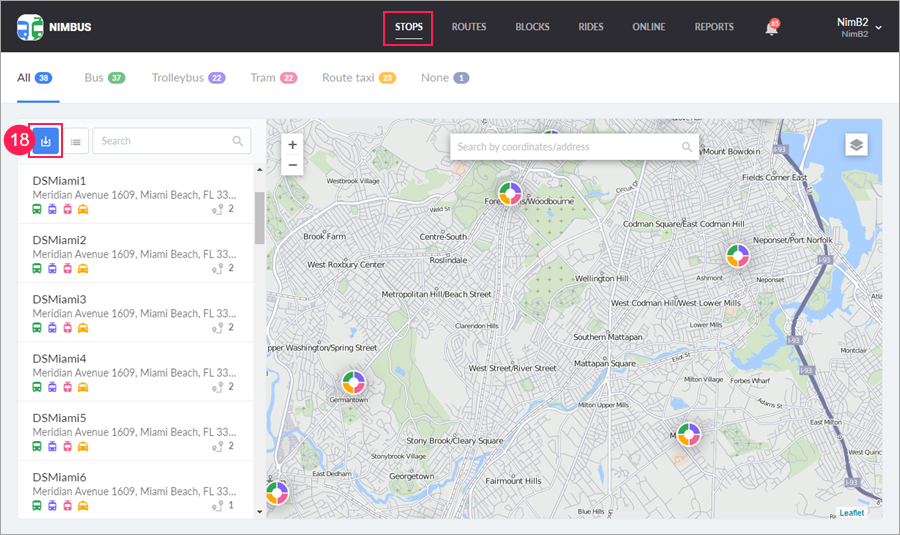900x535 pixels.
Task: Switch to the list view icon
Action: click(76, 142)
